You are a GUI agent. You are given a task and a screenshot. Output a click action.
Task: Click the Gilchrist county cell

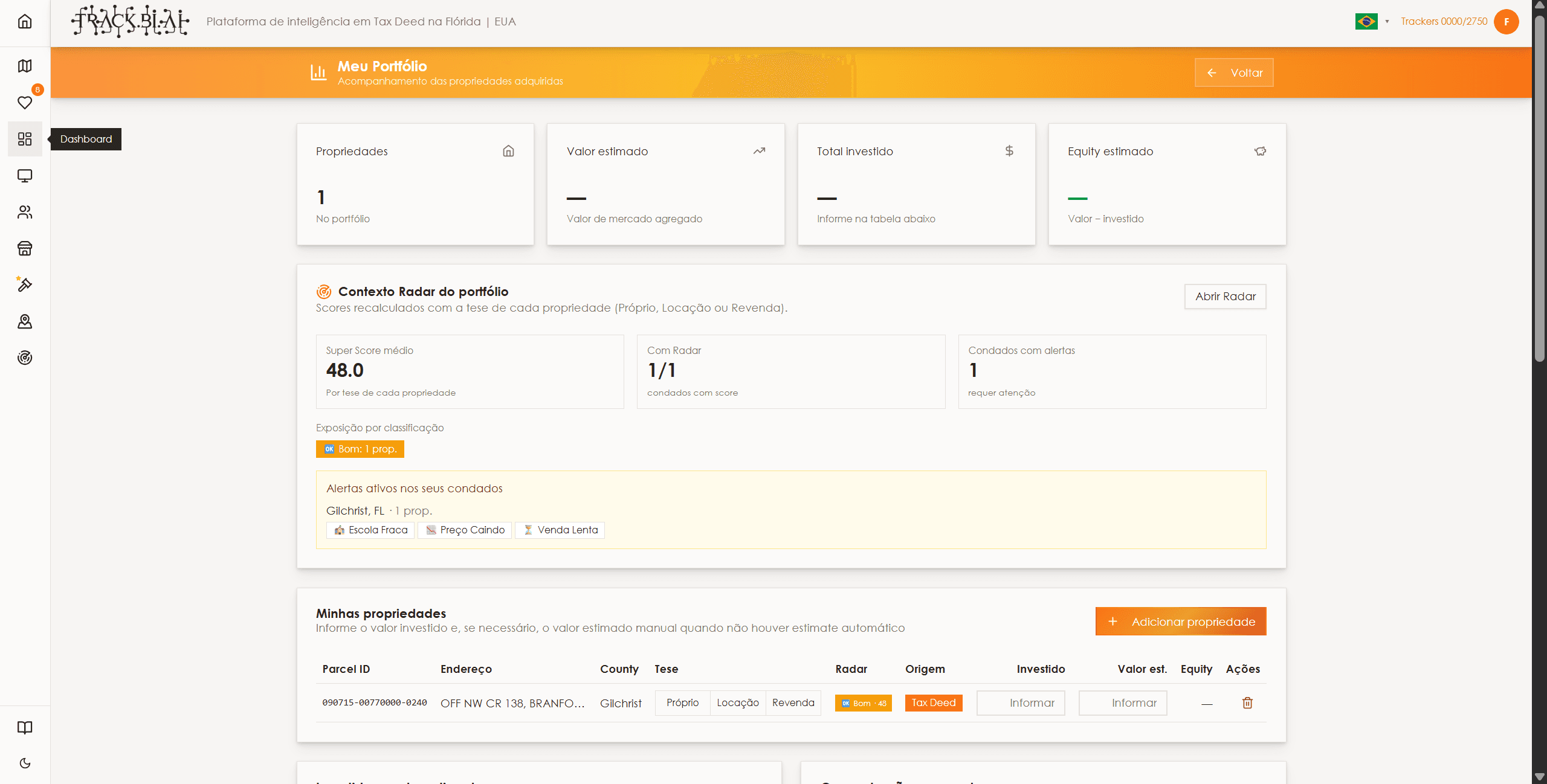coord(621,703)
